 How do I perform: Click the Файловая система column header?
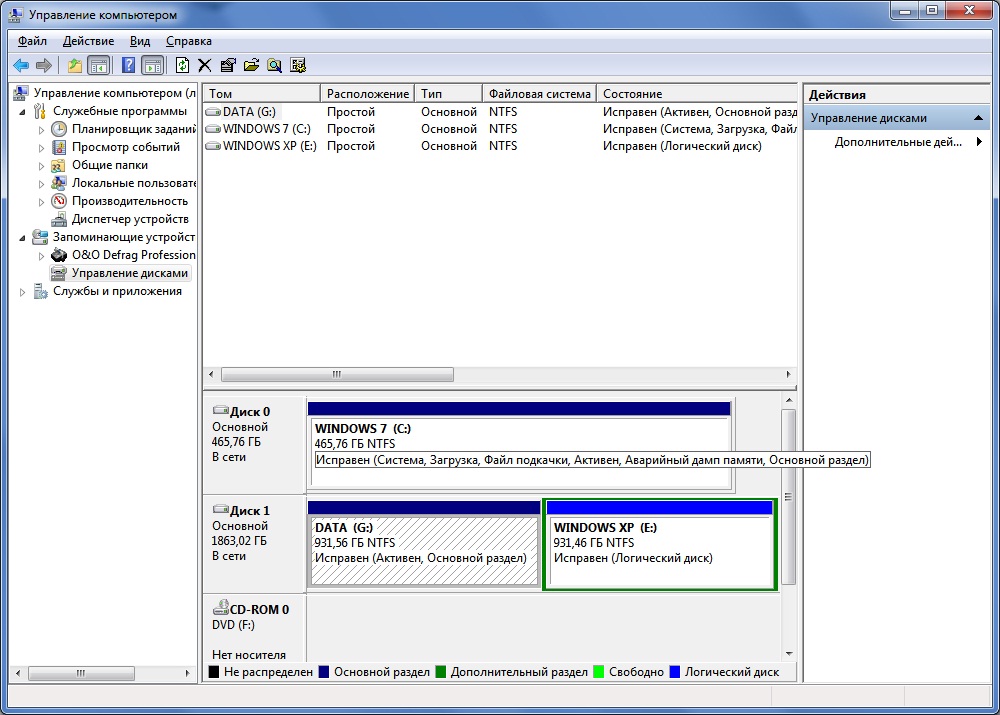538,94
